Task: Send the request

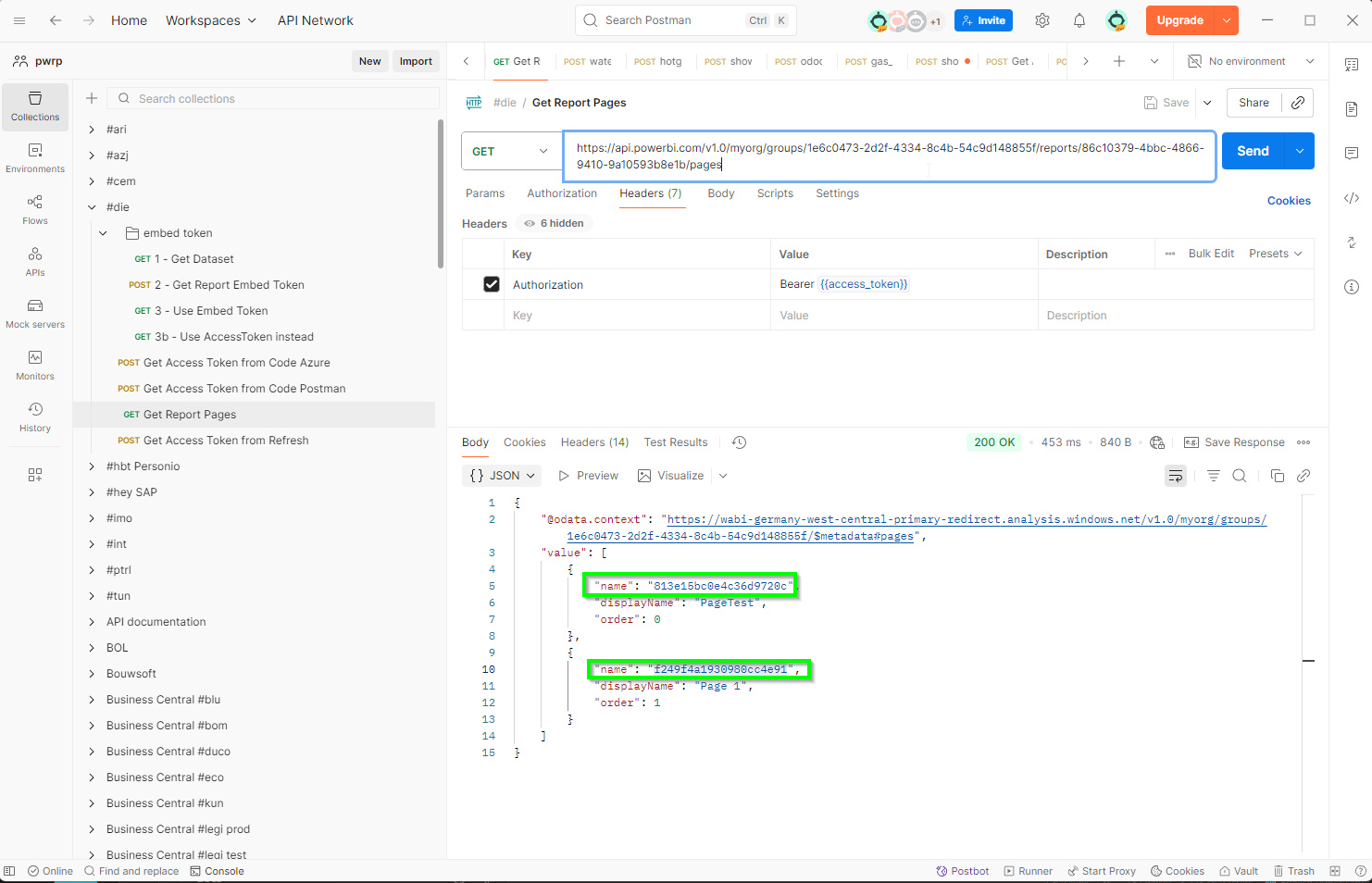Action: click(x=1254, y=151)
